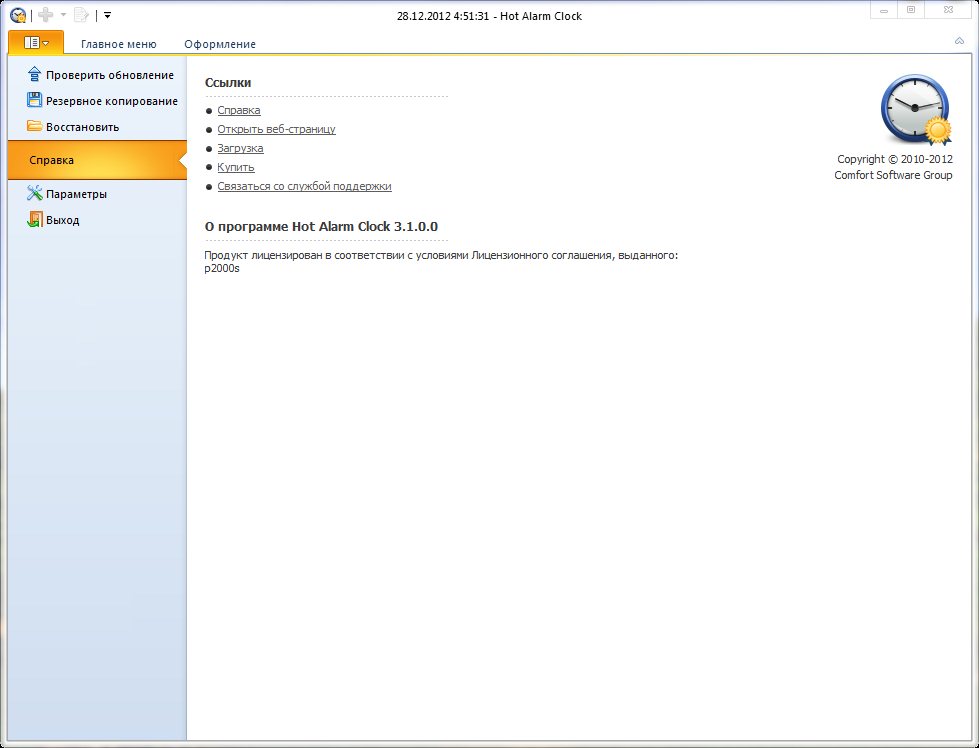Image resolution: width=979 pixels, height=748 pixels.
Task: Click the folder icon beside Восстановить
Action: [x=34, y=126]
